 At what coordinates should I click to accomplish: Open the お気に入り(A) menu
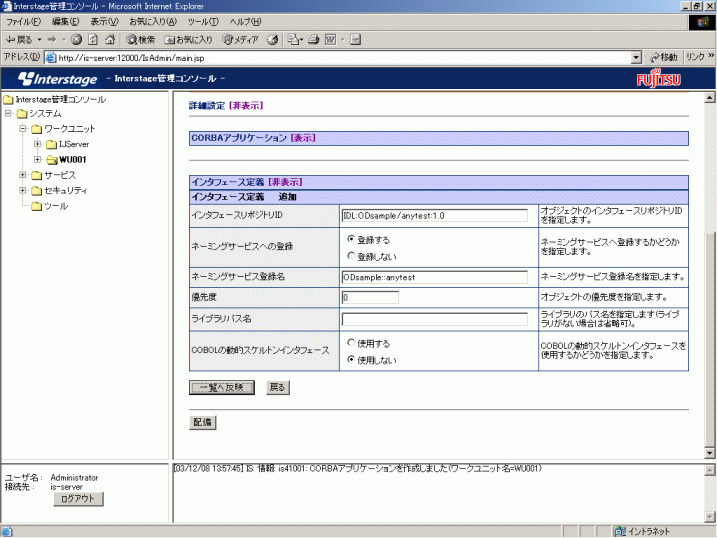click(x=153, y=21)
